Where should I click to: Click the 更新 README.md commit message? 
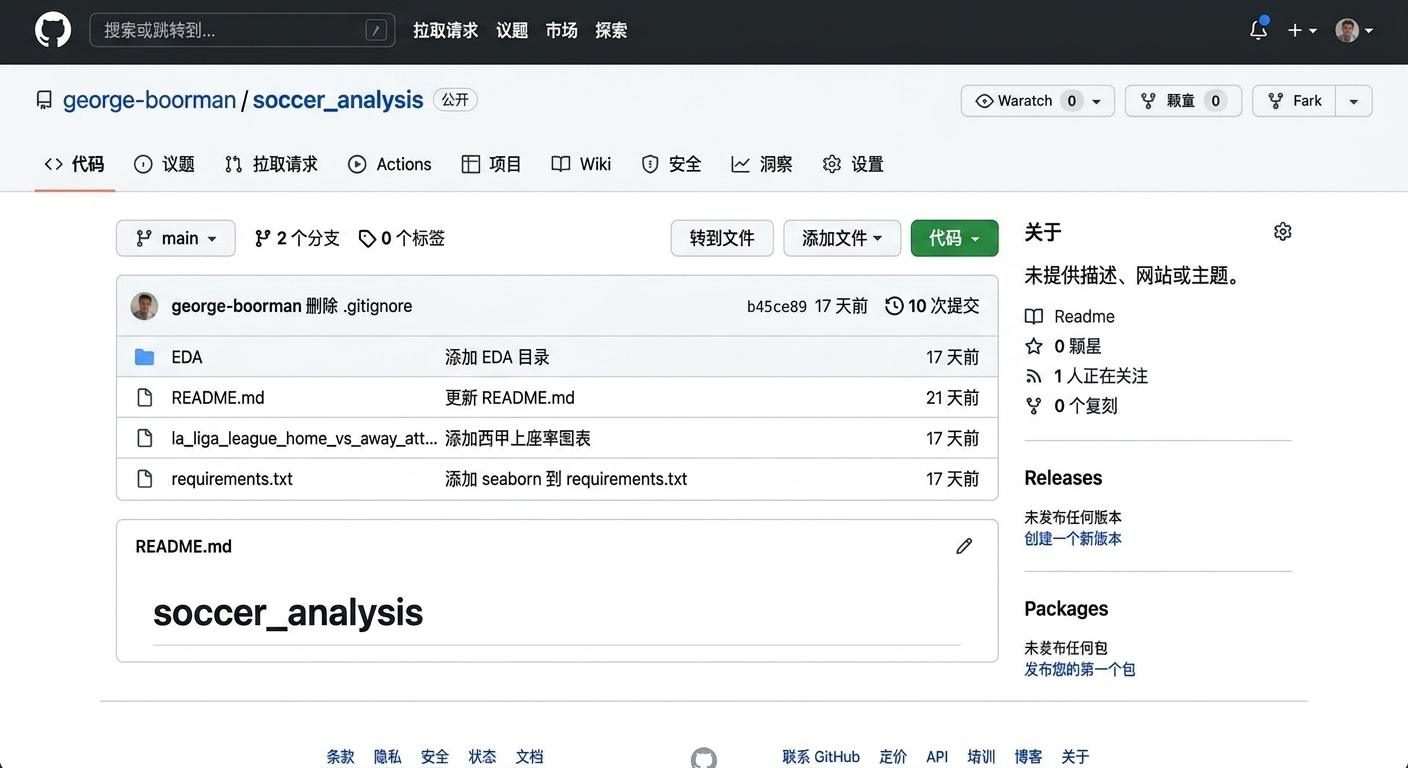click(x=510, y=398)
